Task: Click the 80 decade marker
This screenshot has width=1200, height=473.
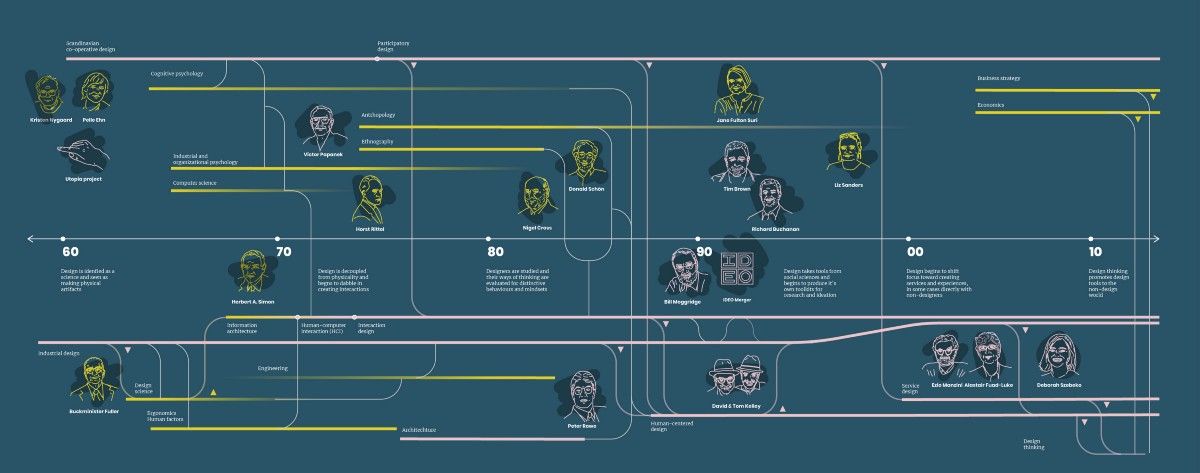Action: click(495, 252)
